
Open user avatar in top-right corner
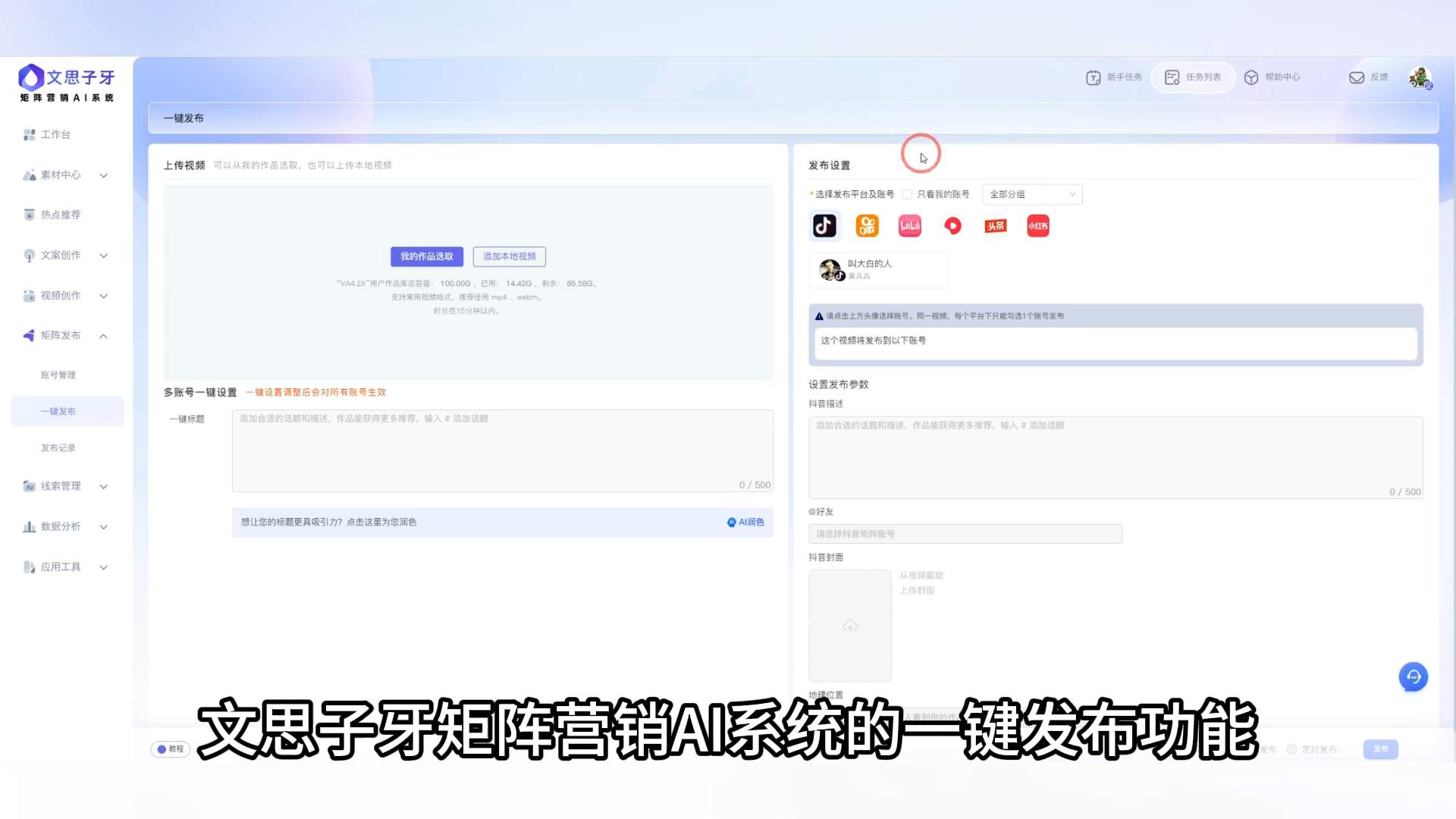[1420, 77]
